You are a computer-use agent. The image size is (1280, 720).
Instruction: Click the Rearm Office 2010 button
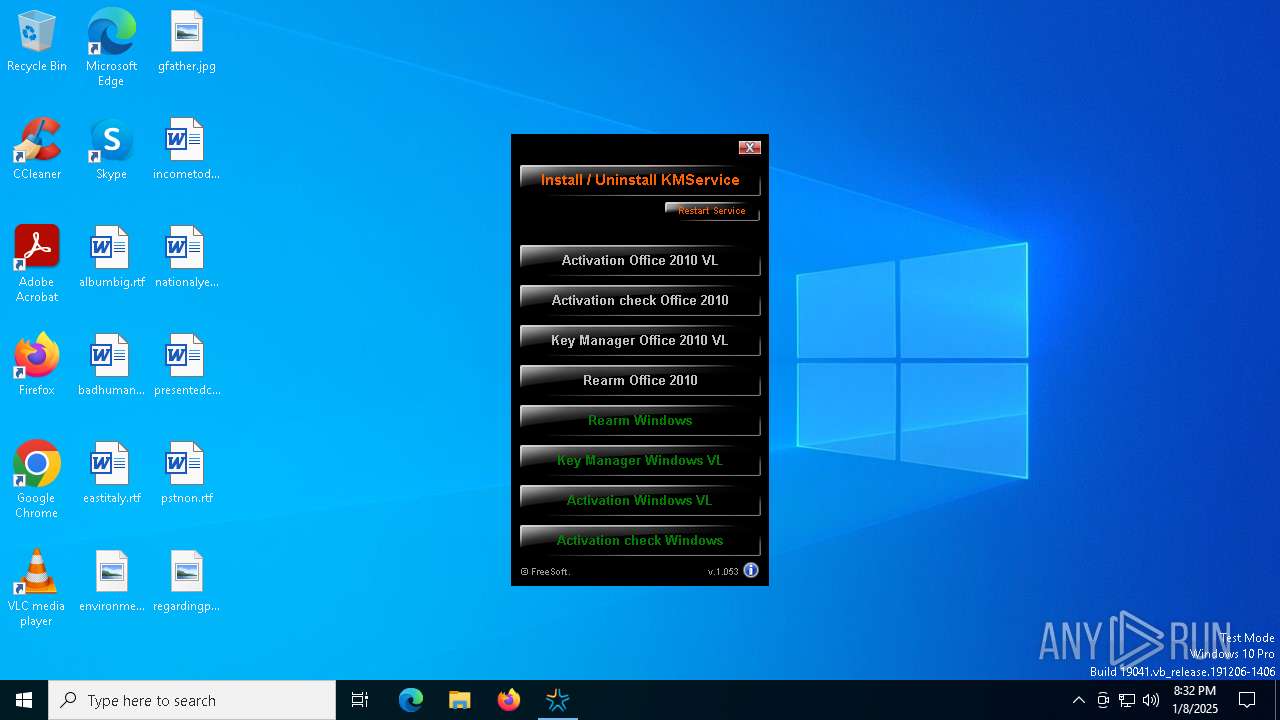640,380
